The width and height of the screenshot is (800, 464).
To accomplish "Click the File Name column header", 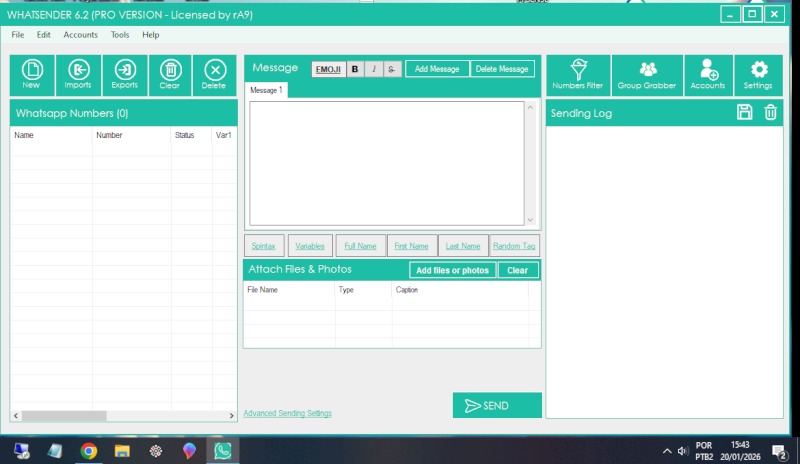I will click(x=289, y=290).
